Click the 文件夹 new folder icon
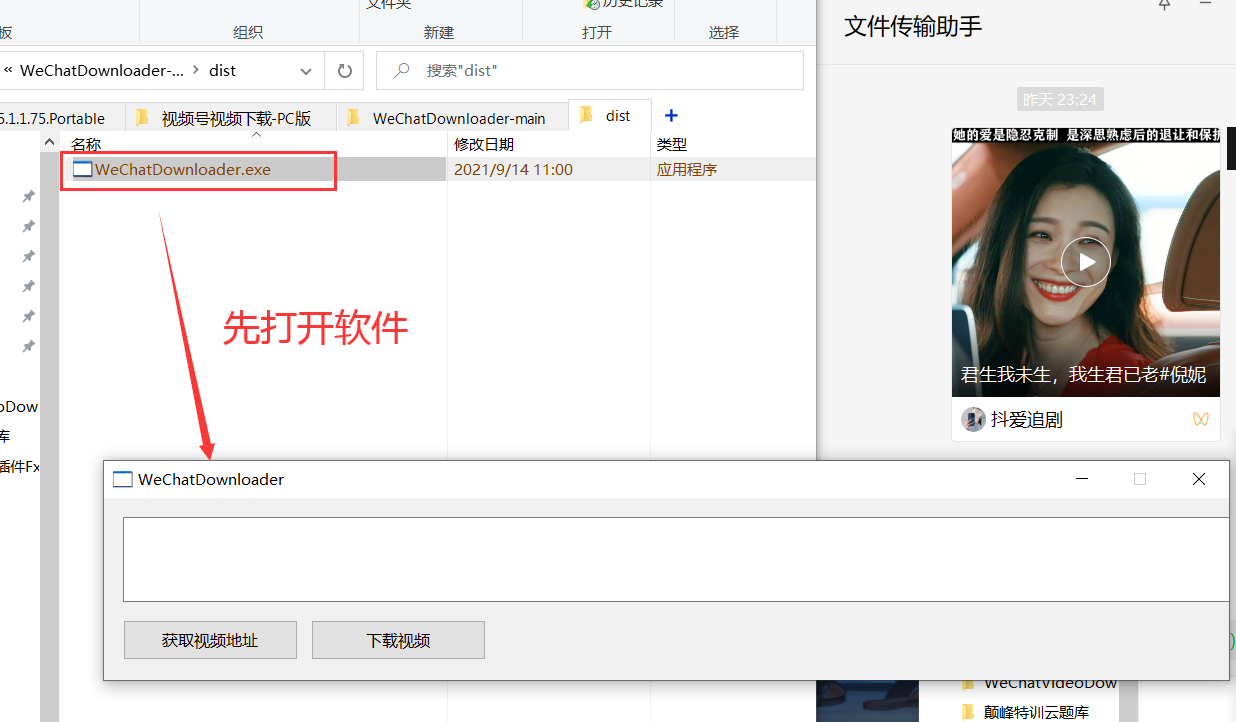This screenshot has width=1236, height=722. click(x=390, y=5)
